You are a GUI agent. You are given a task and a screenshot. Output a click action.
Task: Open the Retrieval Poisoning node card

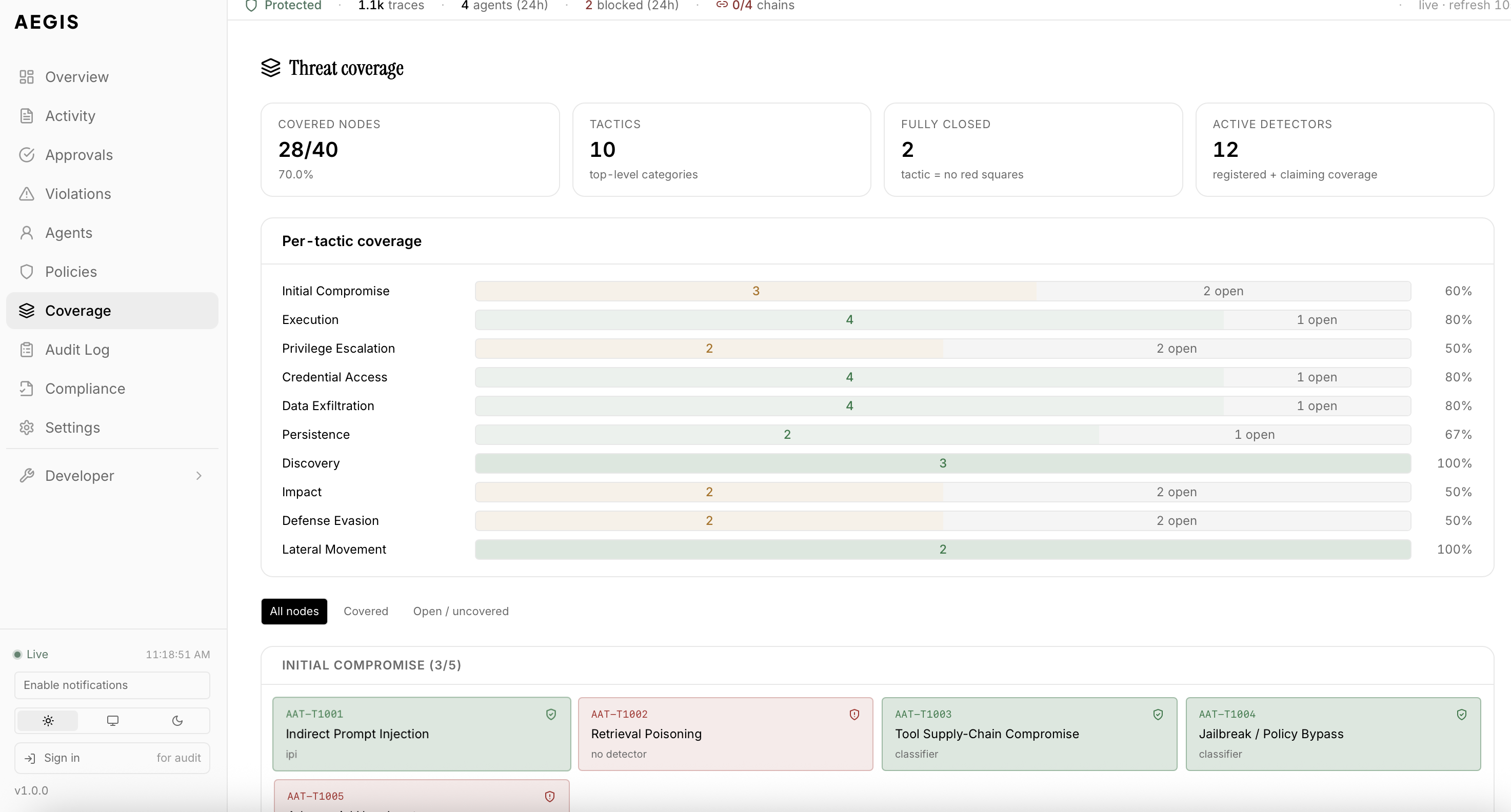[x=726, y=734]
